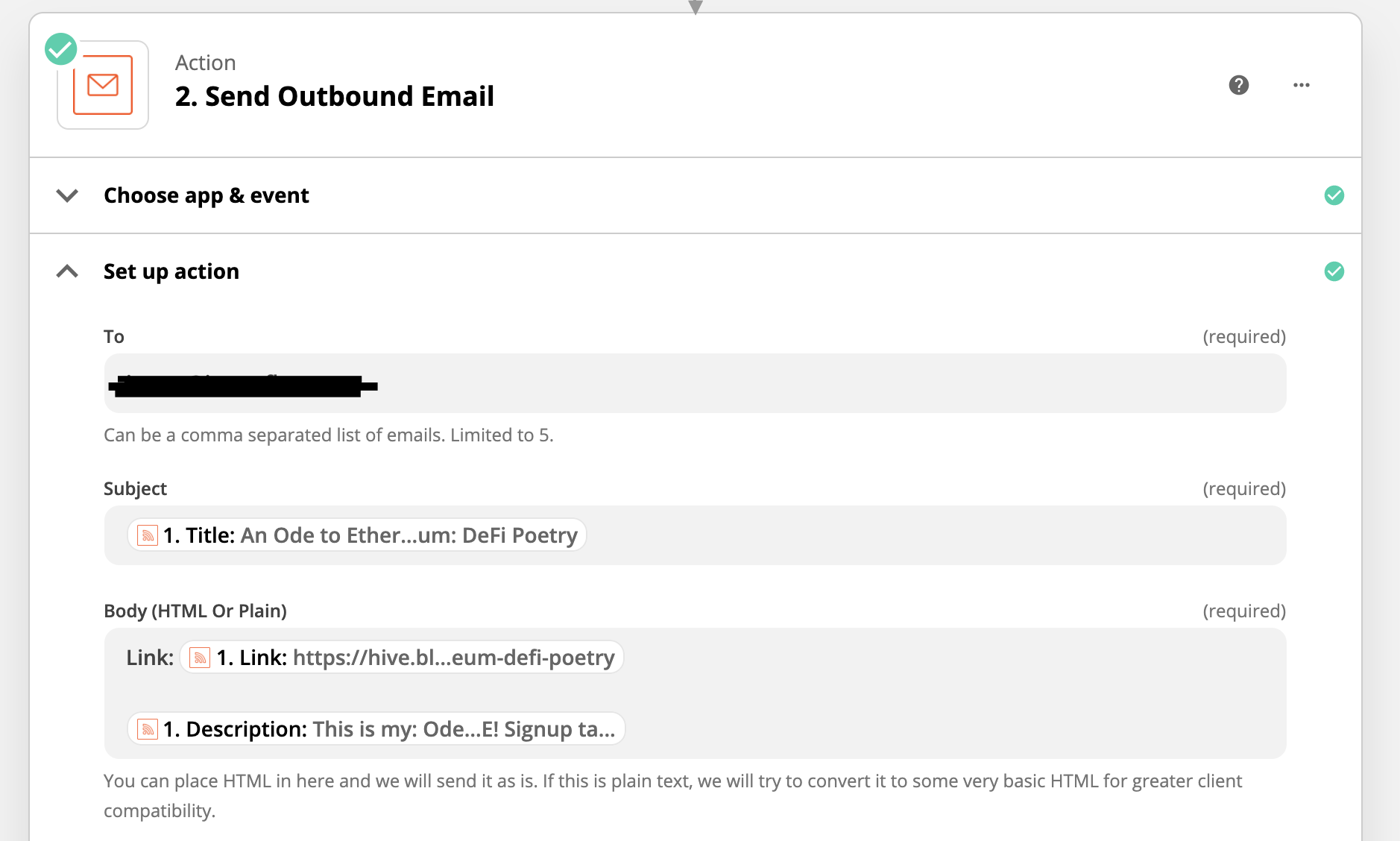Image resolution: width=1400 pixels, height=841 pixels.
Task: Select the Link URL mapped field pill
Action: pyautogui.click(x=402, y=658)
